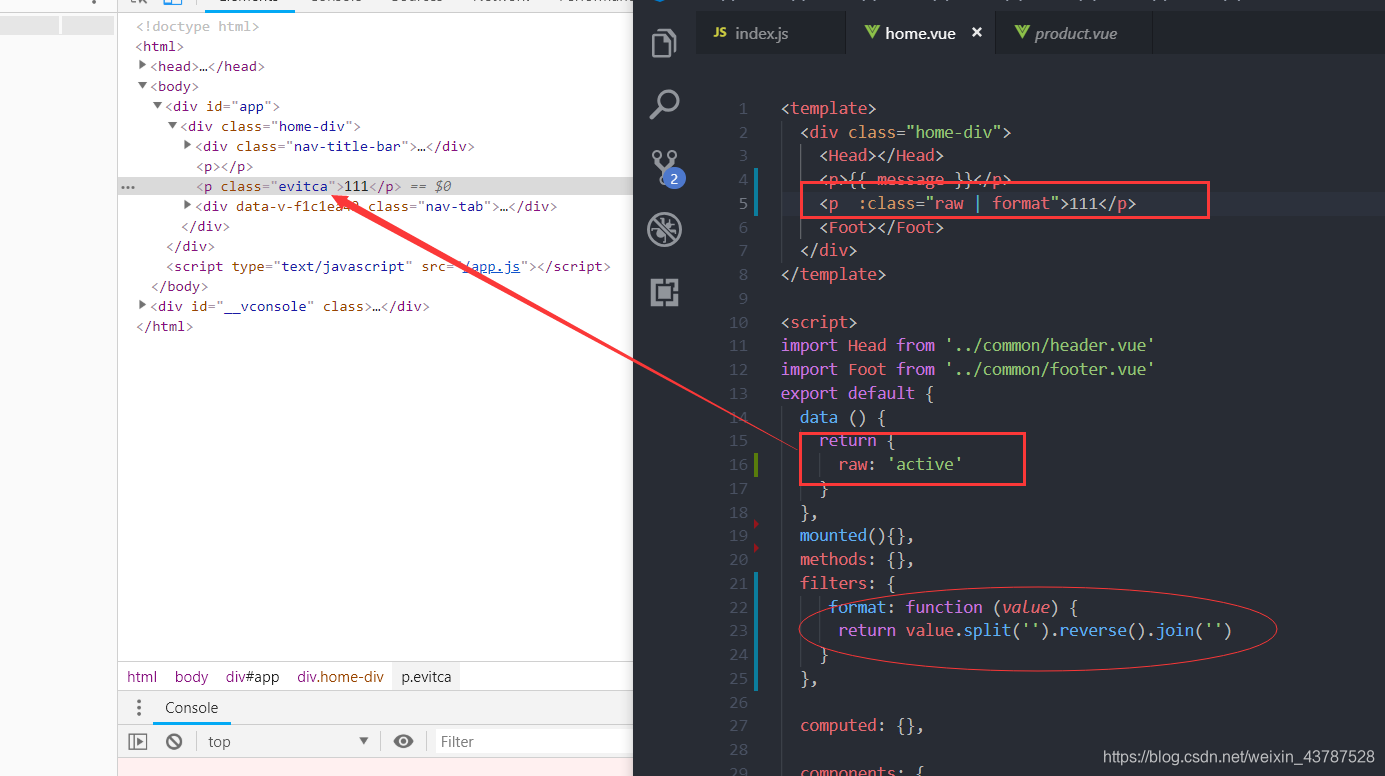Show the console sidebar in DevTools
Image resolution: width=1385 pixels, height=776 pixels.
pyautogui.click(x=138, y=742)
